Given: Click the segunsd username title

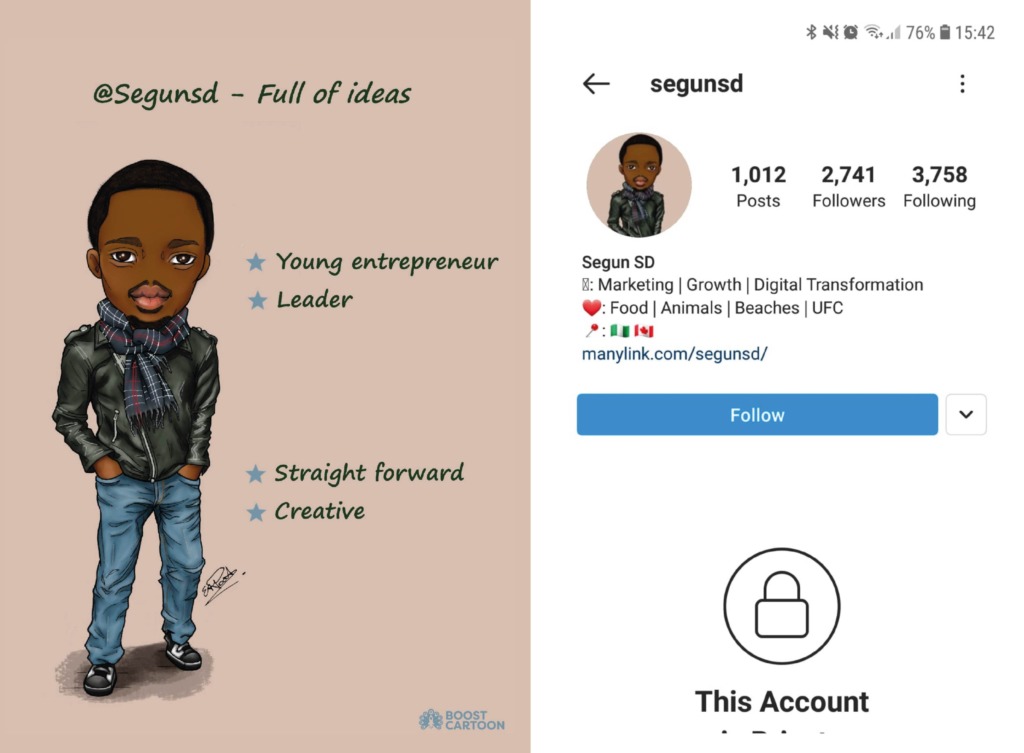Looking at the screenshot, I should (696, 84).
